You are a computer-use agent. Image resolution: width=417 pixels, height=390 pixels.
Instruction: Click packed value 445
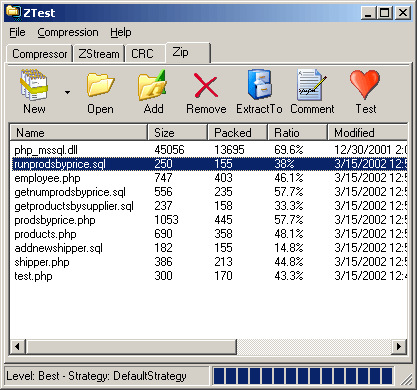click(223, 220)
